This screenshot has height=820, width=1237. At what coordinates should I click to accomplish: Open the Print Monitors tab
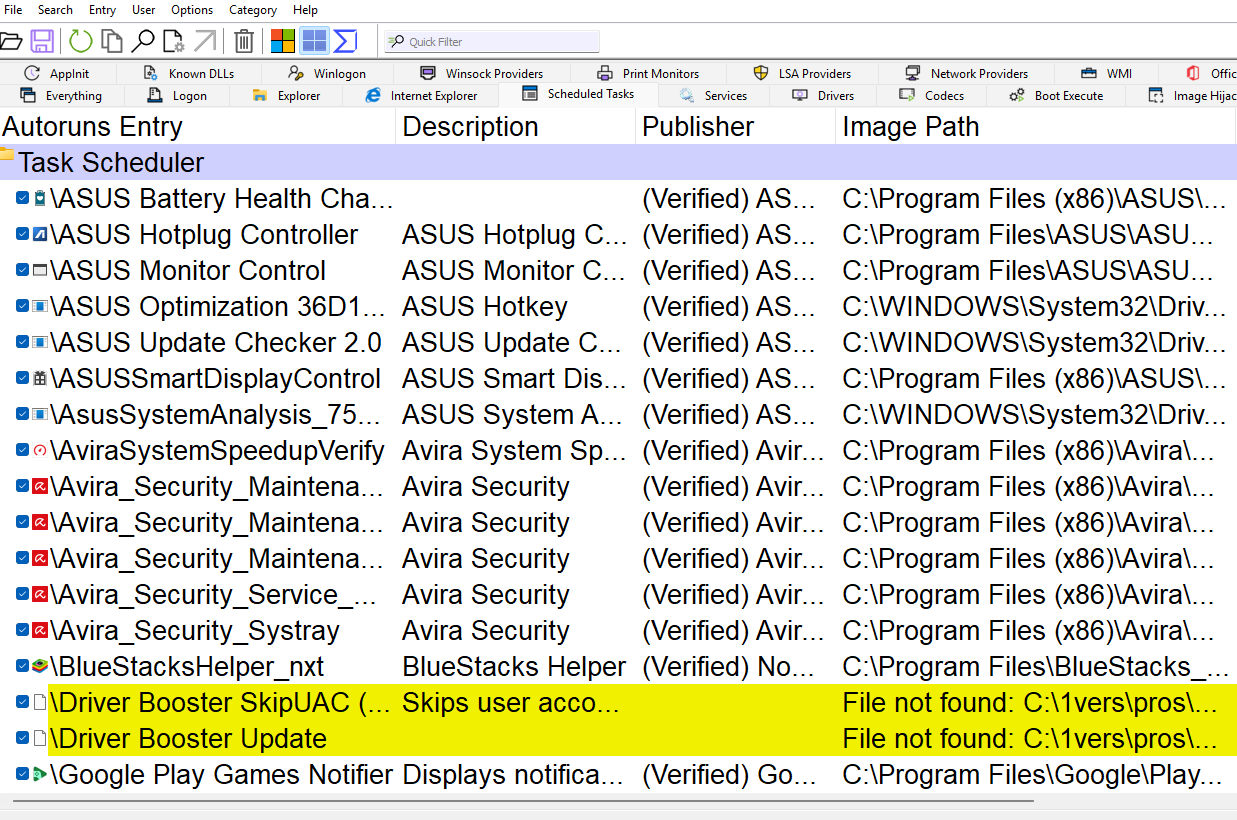point(648,73)
